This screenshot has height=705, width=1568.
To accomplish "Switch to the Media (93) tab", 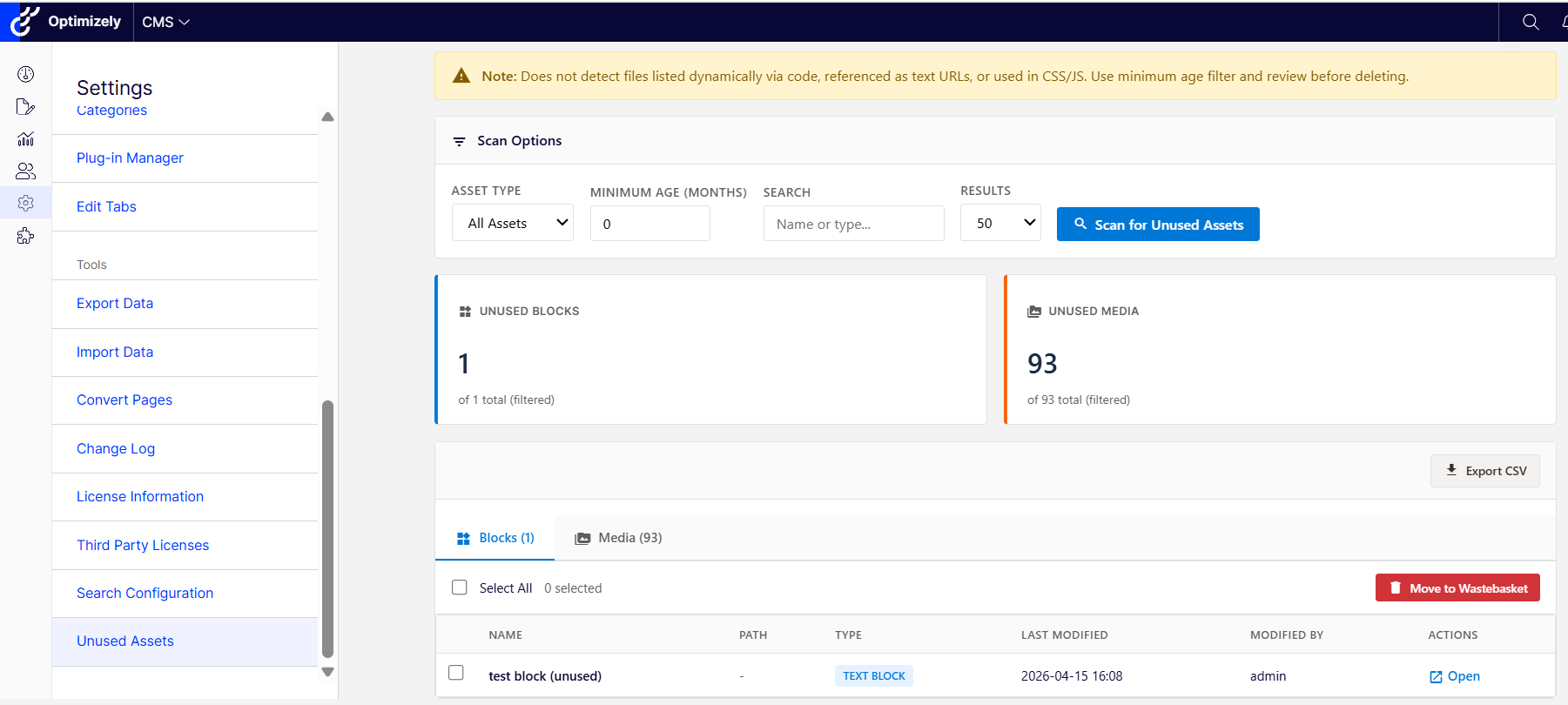I will [x=619, y=538].
